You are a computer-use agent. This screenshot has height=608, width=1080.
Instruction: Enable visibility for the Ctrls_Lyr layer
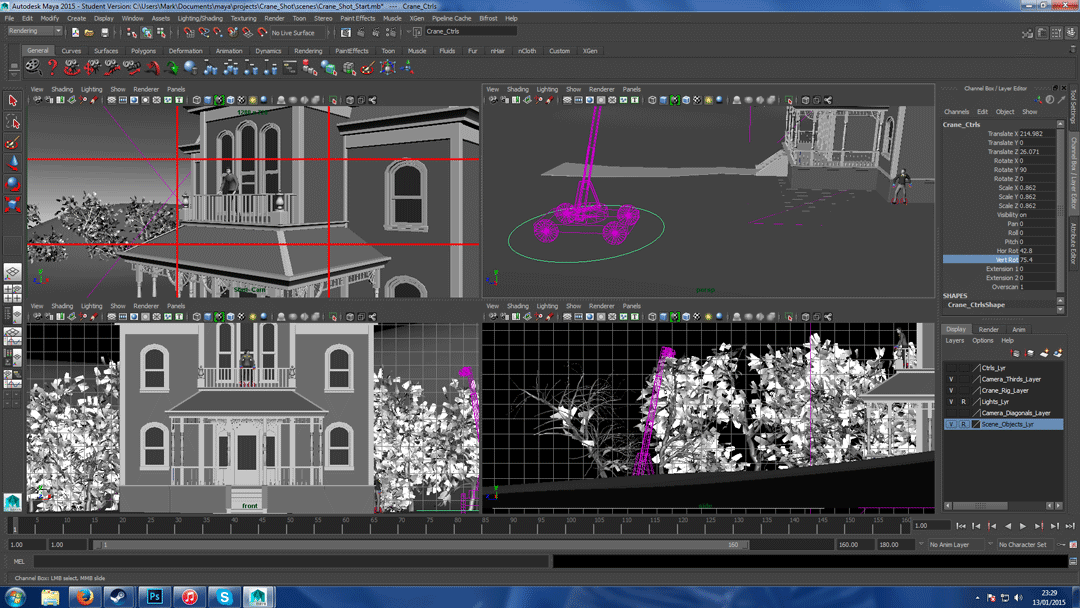(x=951, y=368)
